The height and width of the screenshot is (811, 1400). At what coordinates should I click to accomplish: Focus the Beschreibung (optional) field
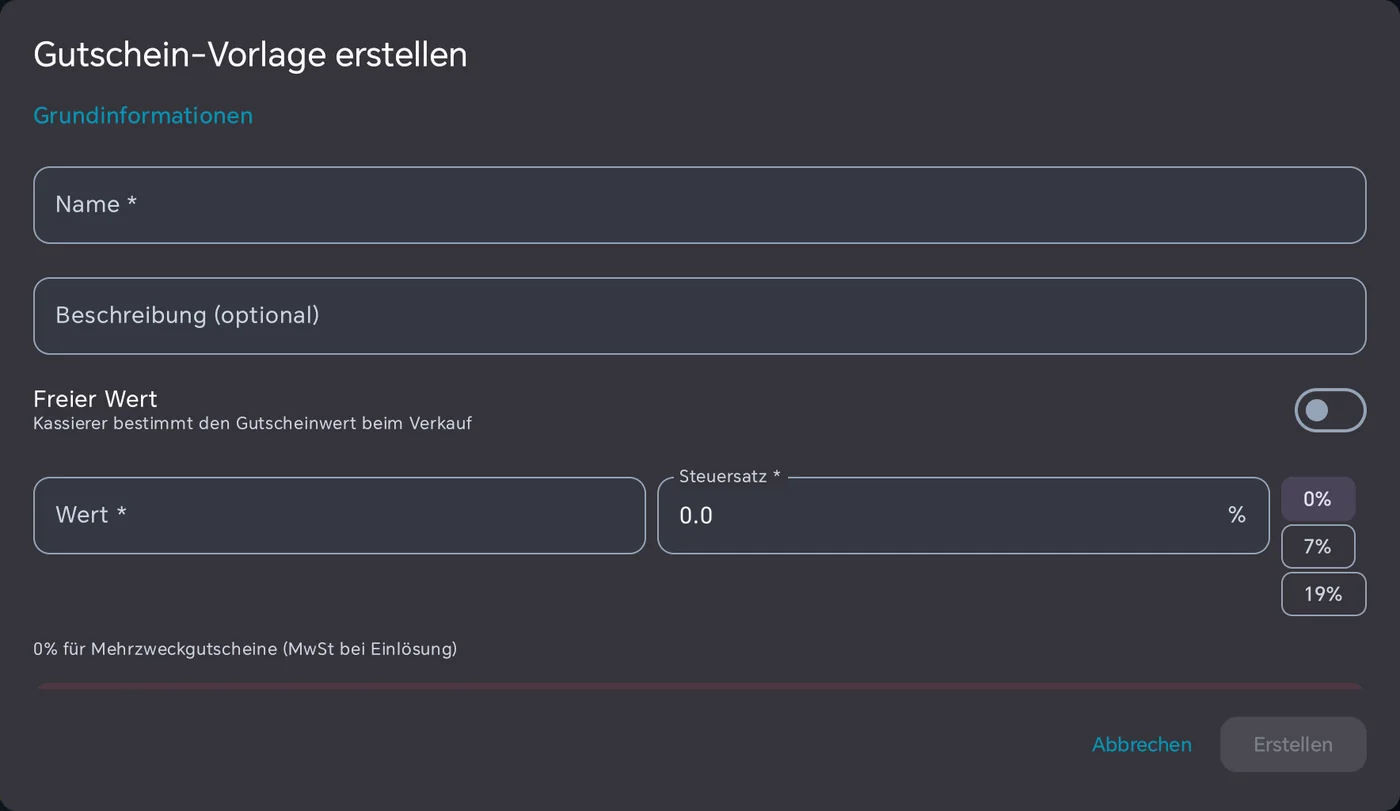coord(699,316)
